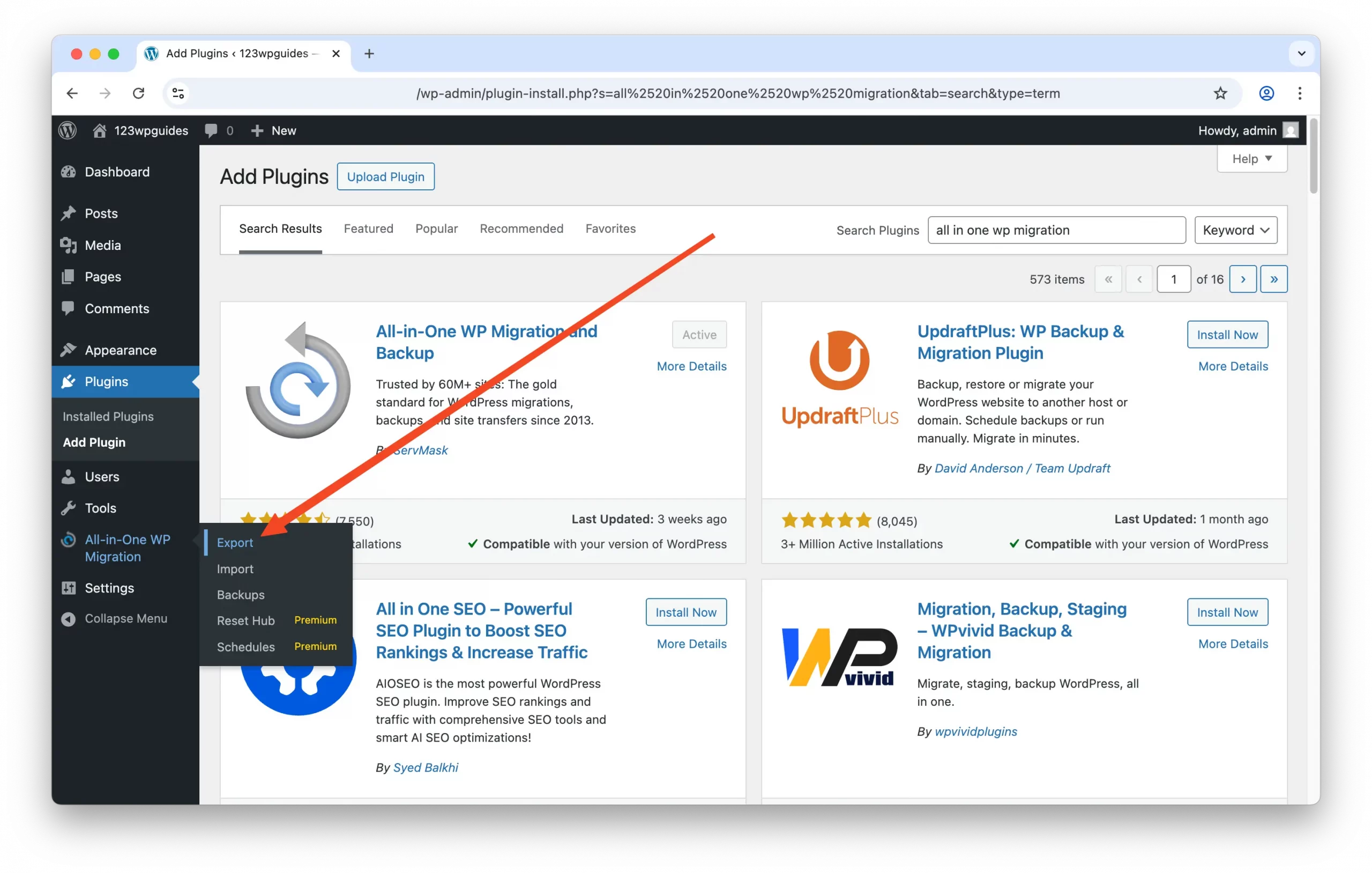Click the Collapse Menu arrow icon
The height and width of the screenshot is (873, 1372).
tap(69, 619)
